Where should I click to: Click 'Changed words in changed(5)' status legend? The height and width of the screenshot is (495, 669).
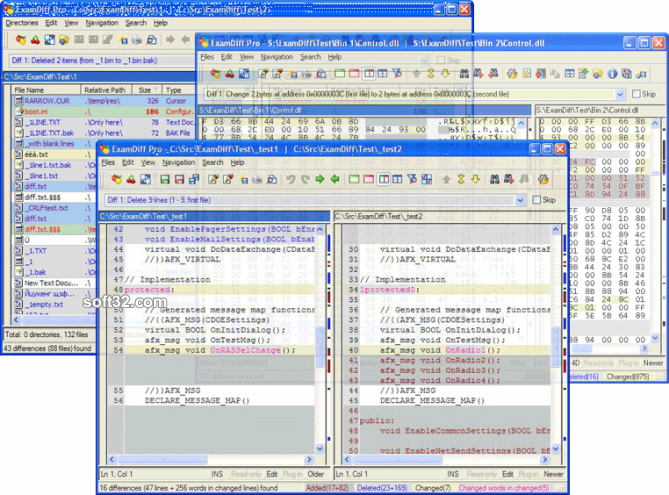pyautogui.click(x=504, y=488)
